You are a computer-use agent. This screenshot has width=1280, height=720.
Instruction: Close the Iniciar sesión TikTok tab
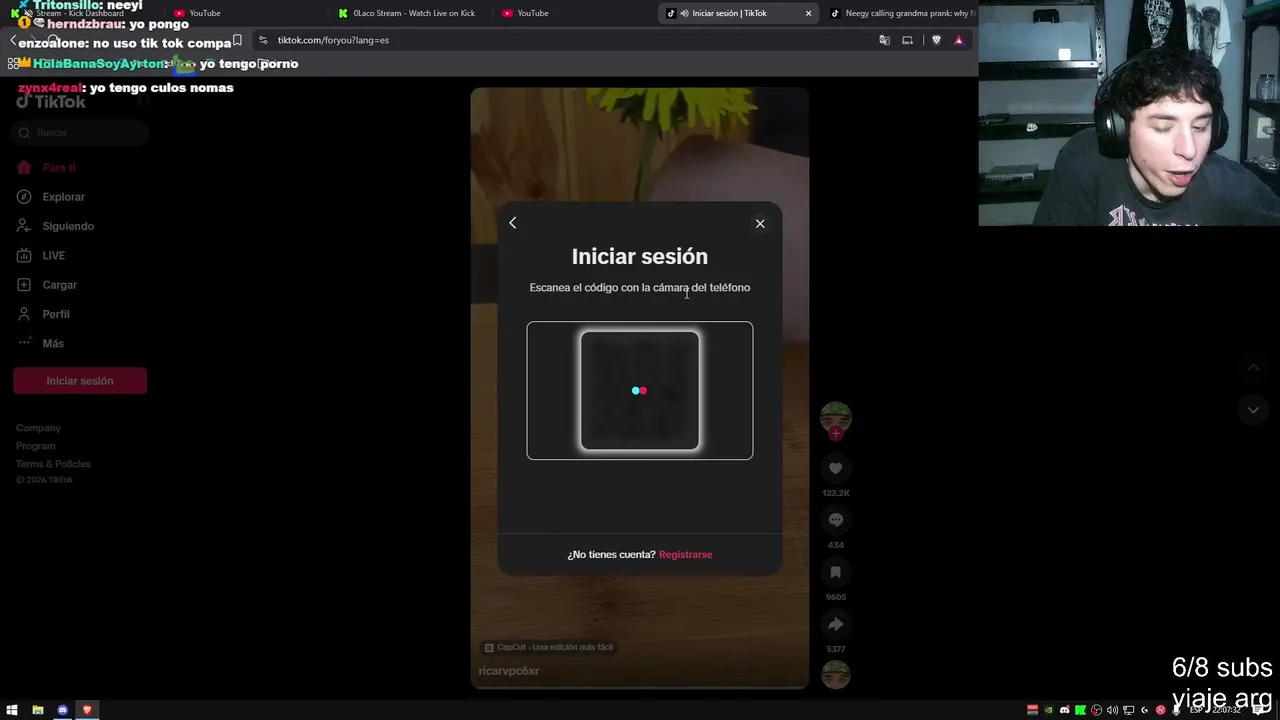(x=808, y=13)
